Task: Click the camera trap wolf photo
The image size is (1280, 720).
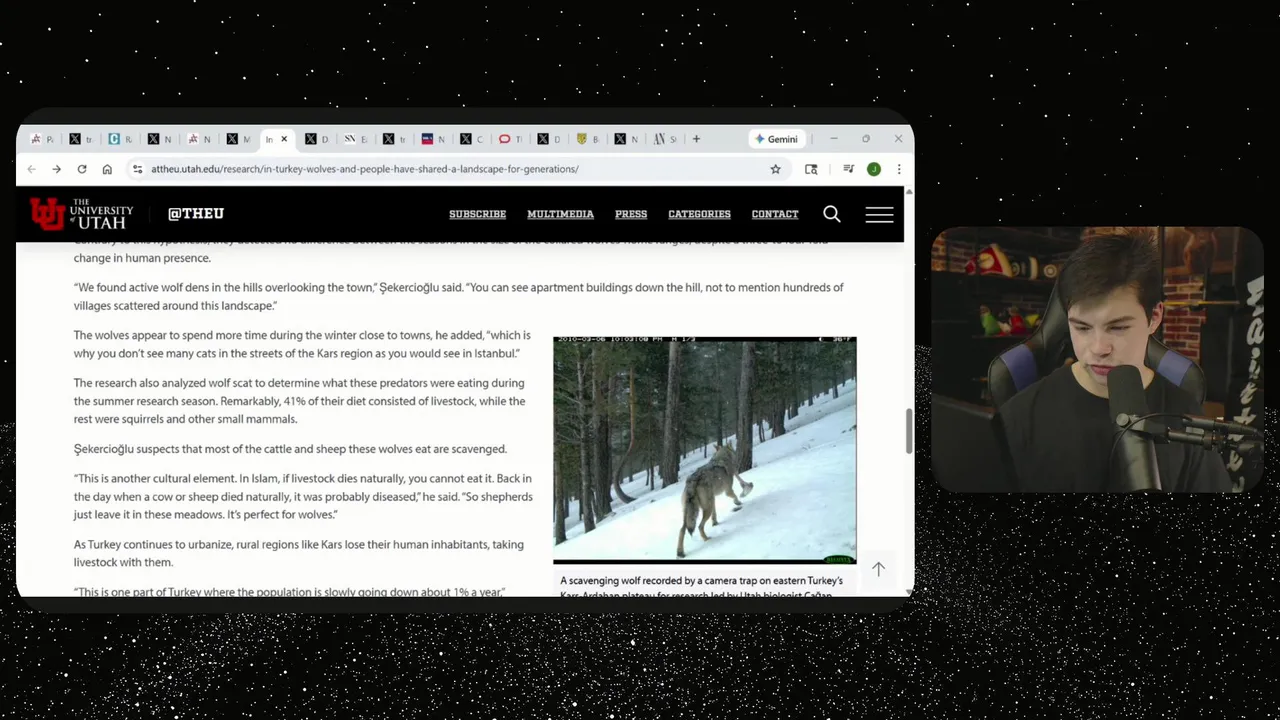Action: pyautogui.click(x=705, y=450)
